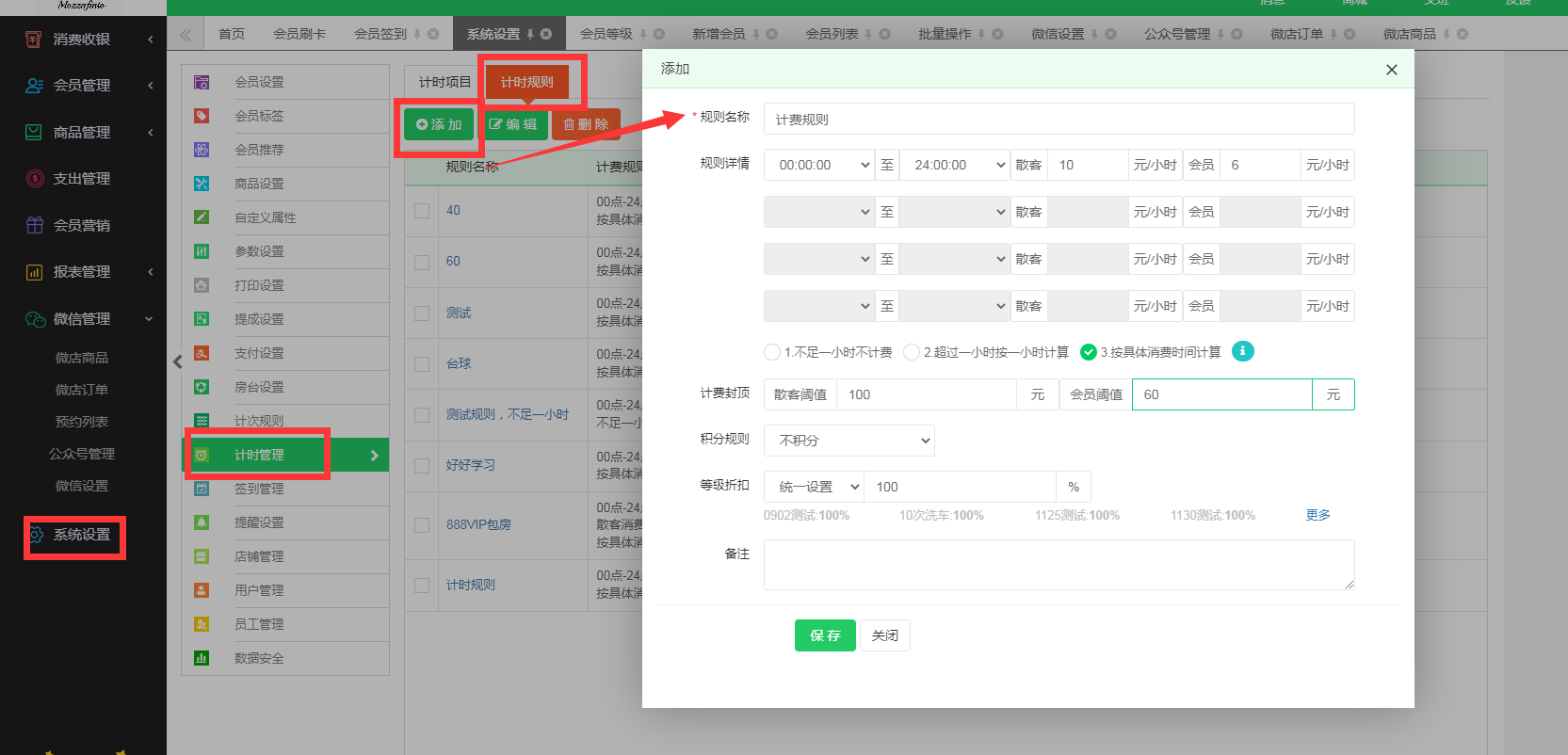Image resolution: width=1568 pixels, height=755 pixels.
Task: Check the row checkbox for rule 60
Action: click(422, 262)
